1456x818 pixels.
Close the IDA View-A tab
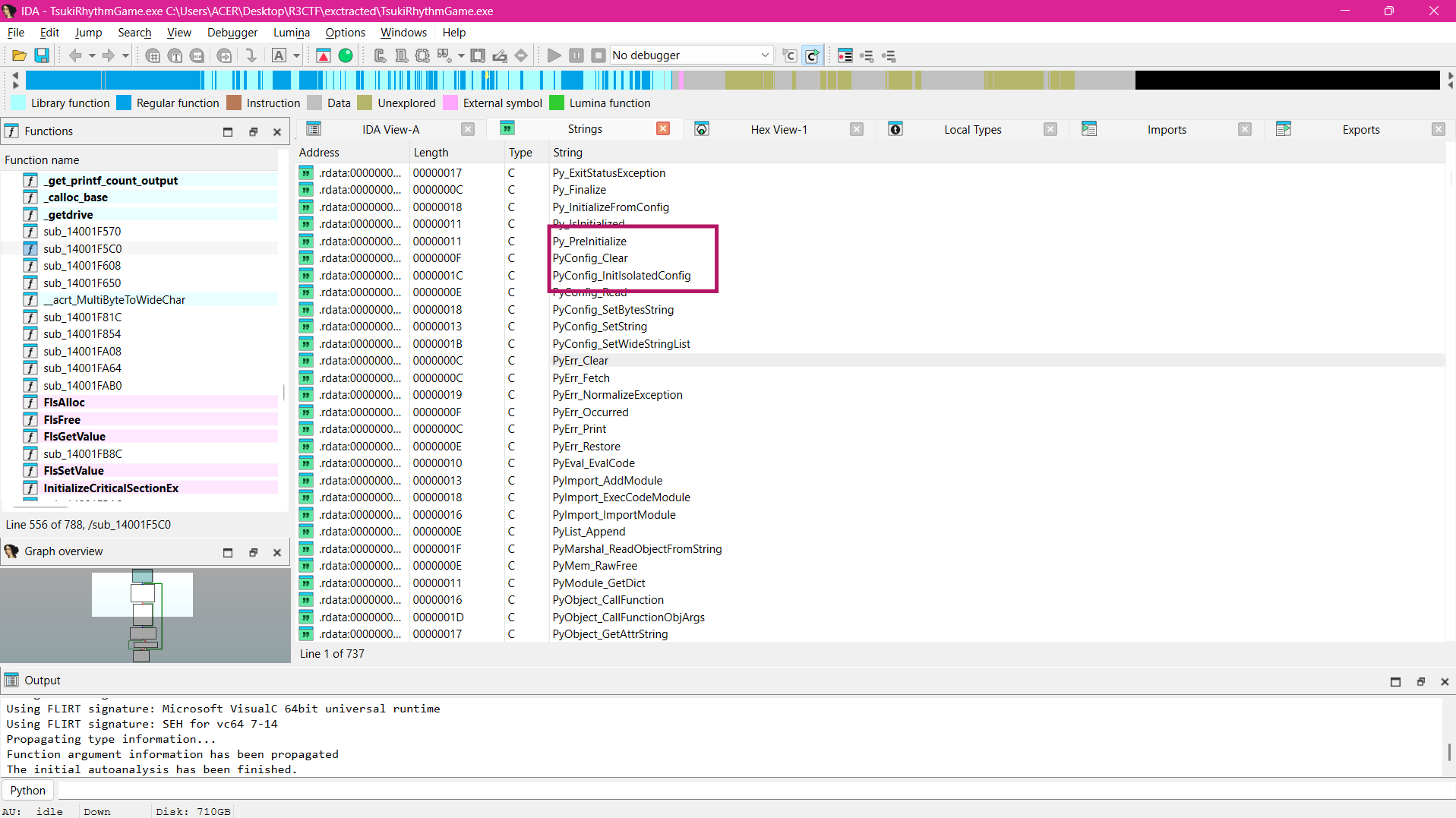[x=468, y=129]
